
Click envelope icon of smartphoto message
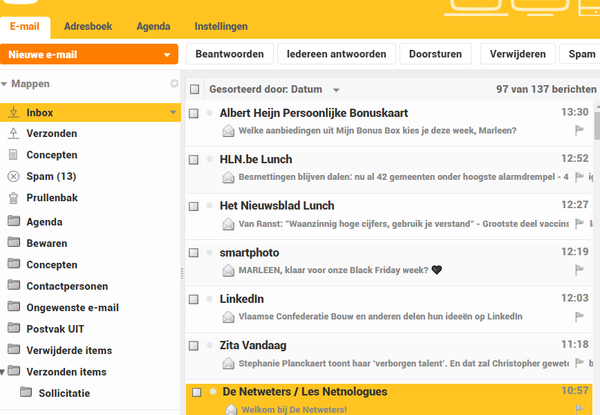(228, 270)
